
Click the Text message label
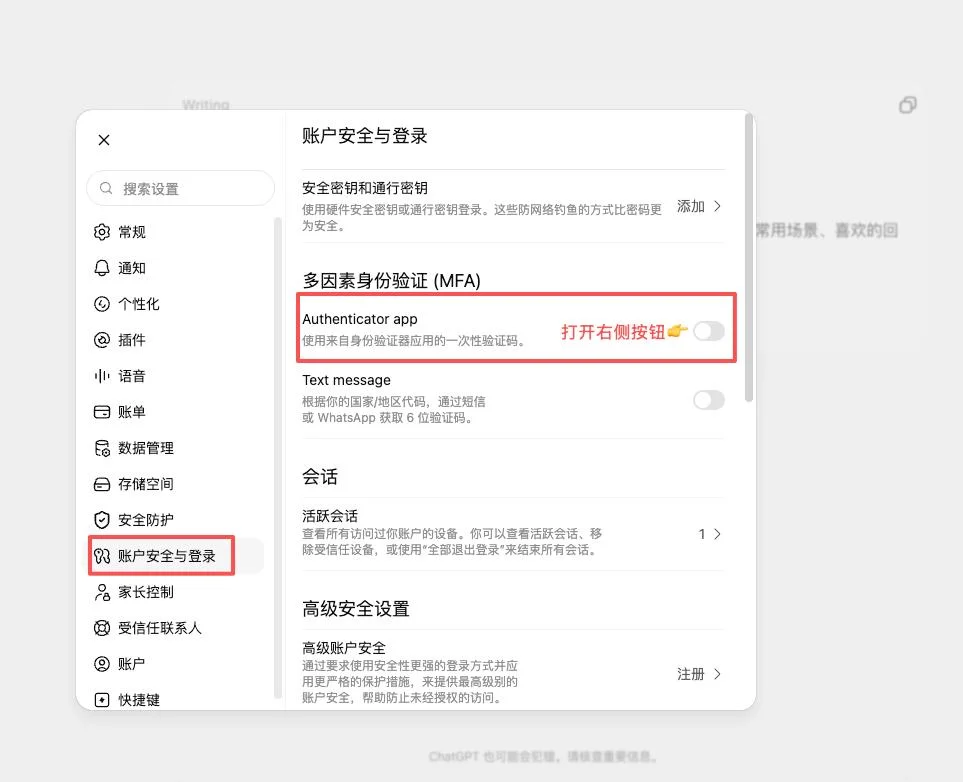tap(346, 380)
